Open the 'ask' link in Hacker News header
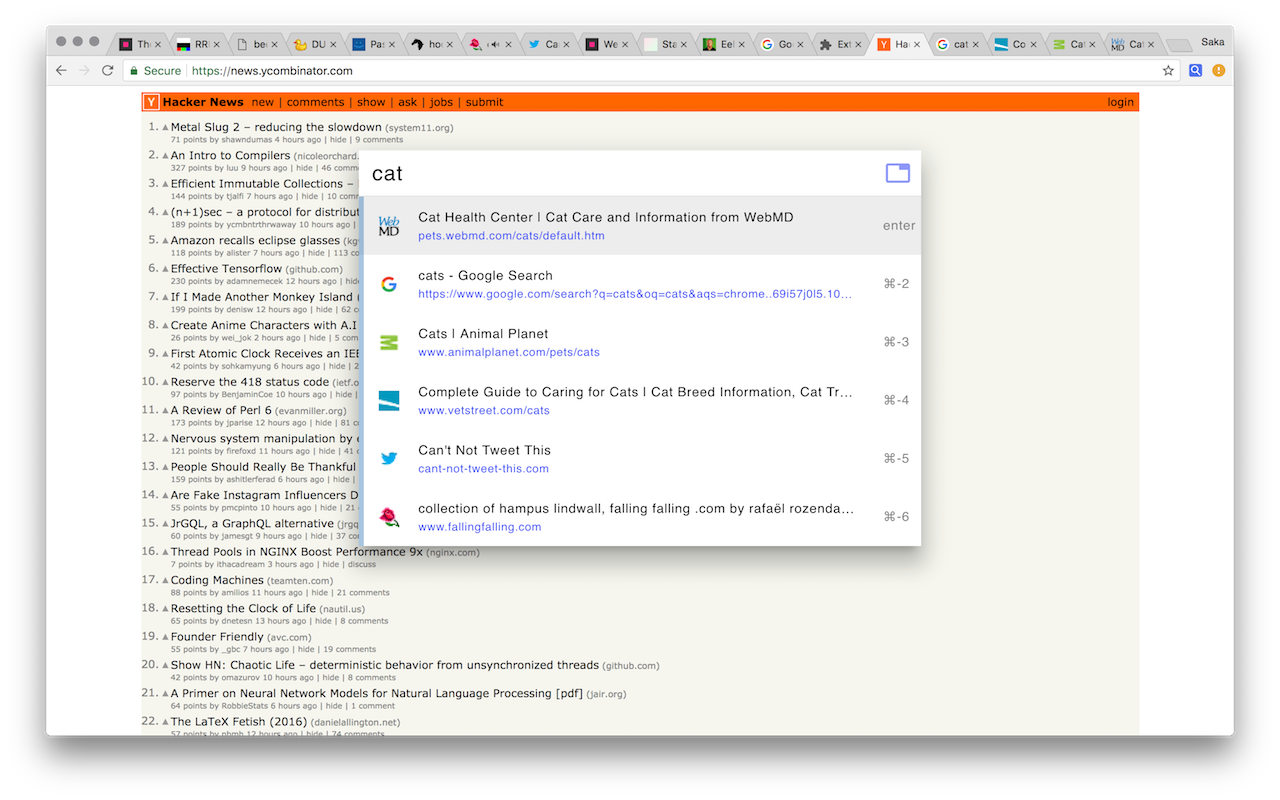The image size is (1280, 800). (x=408, y=102)
